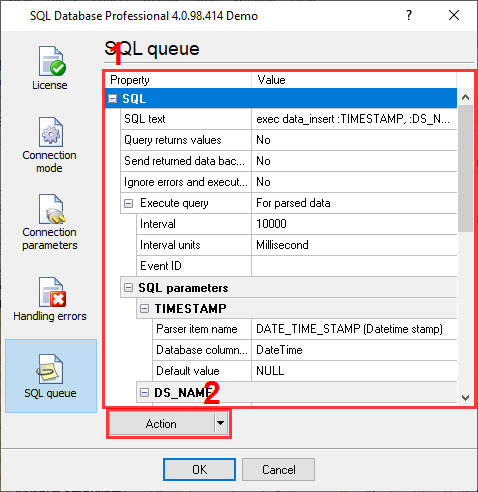Select the SQL text value cell

354,119
